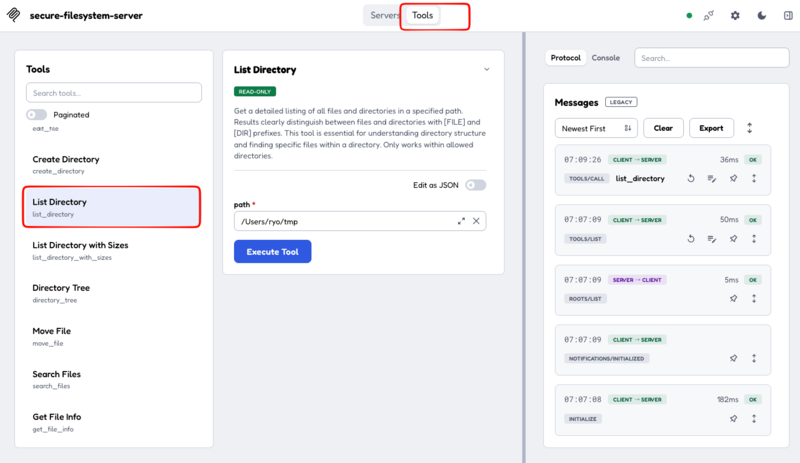This screenshot has width=800, height=463.
Task: Click the Clear messages button
Action: point(663,128)
